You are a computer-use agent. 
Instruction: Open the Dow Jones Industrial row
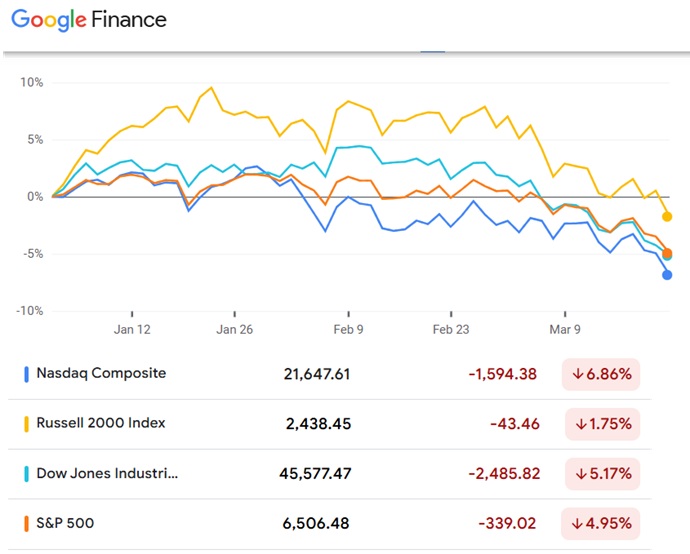tap(330, 474)
